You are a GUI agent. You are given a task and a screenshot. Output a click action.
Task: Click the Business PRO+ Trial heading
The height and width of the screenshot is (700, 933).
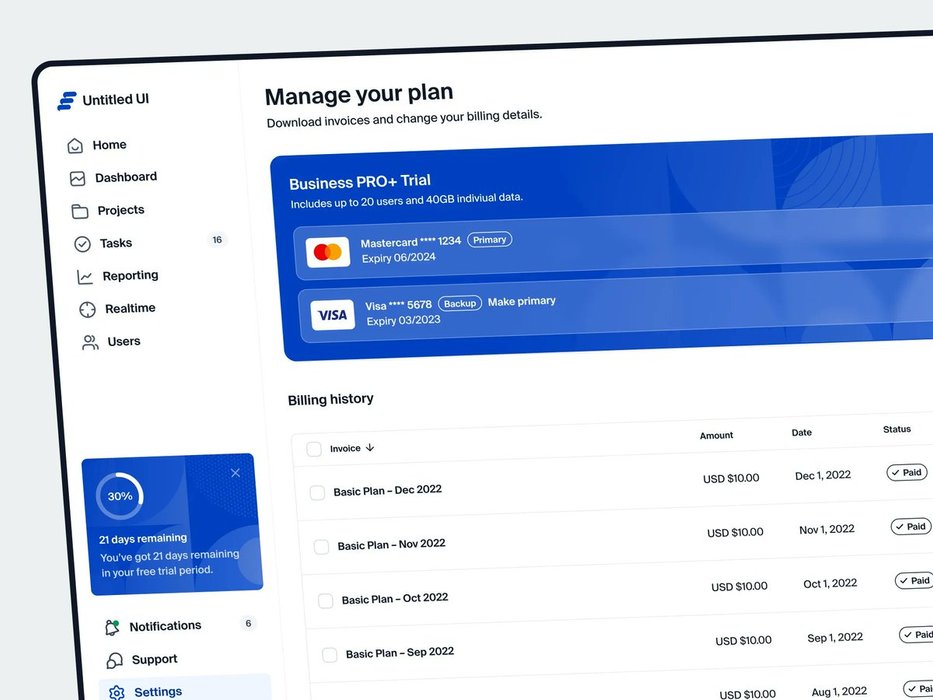[360, 182]
